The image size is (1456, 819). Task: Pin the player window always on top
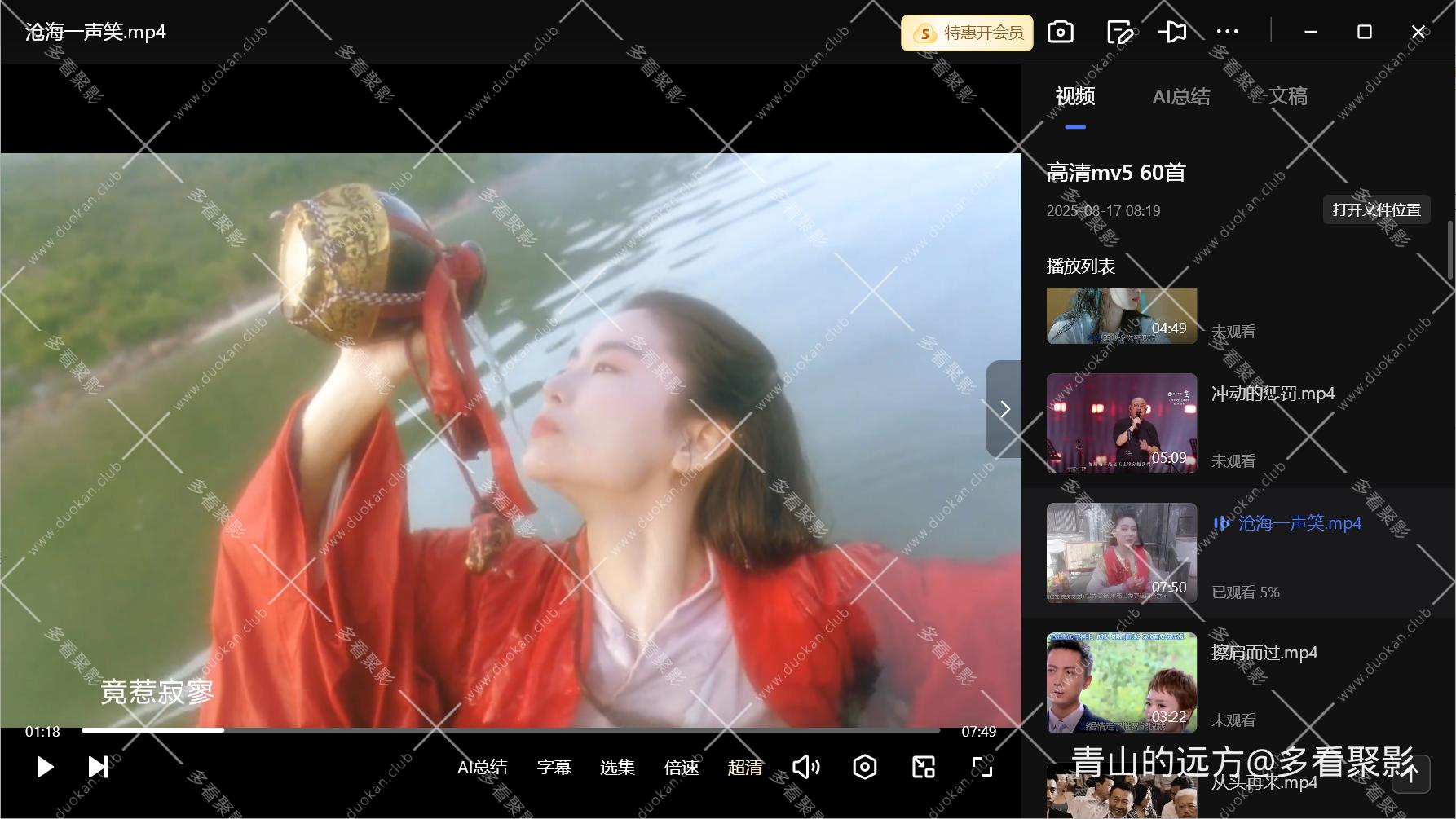tap(1174, 31)
